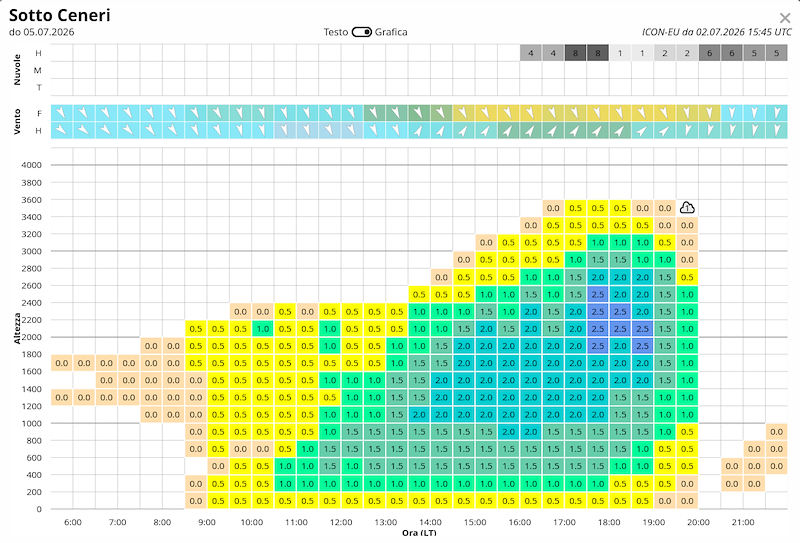The image size is (800, 543).
Task: Click the Vento row group label
Action: click(x=17, y=121)
